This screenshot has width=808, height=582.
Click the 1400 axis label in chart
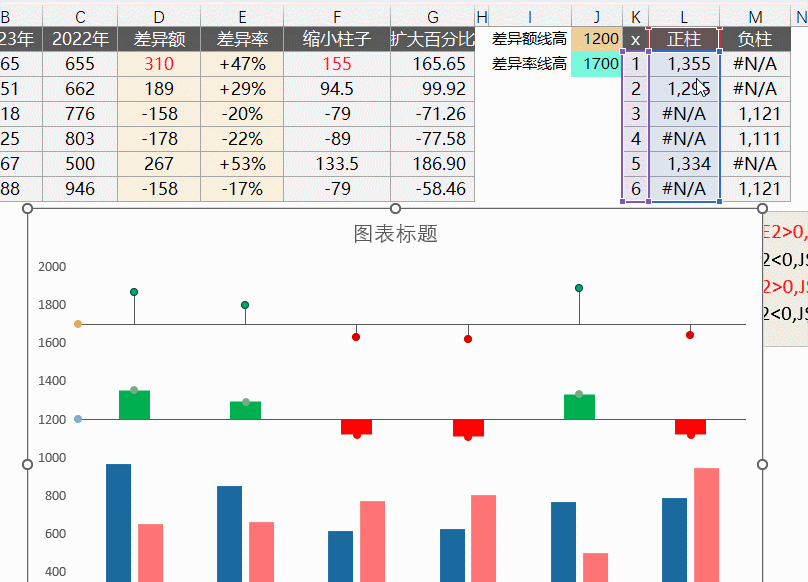click(x=52, y=381)
